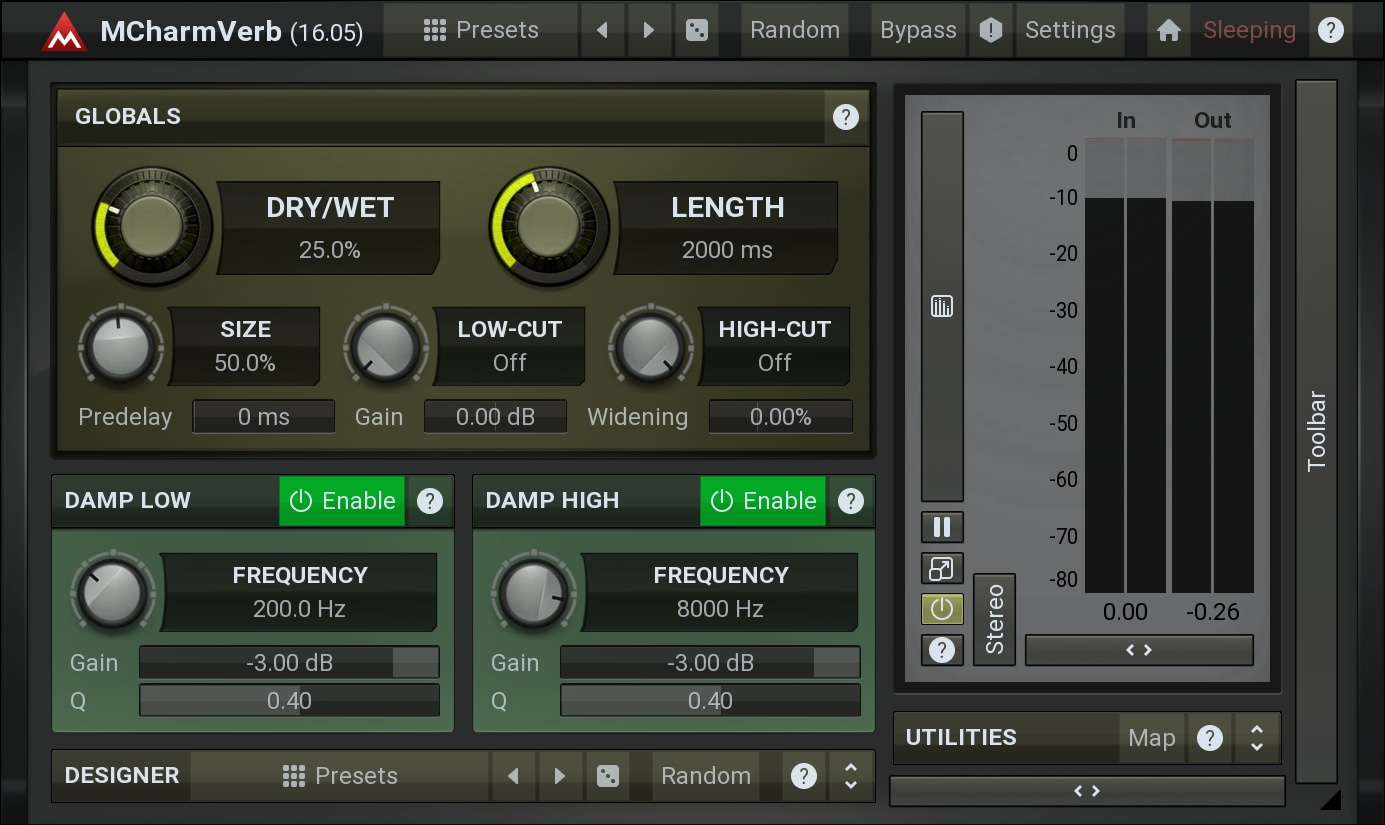The image size is (1385, 825).
Task: Click the HIGH-CUT Off value
Action: pos(774,363)
